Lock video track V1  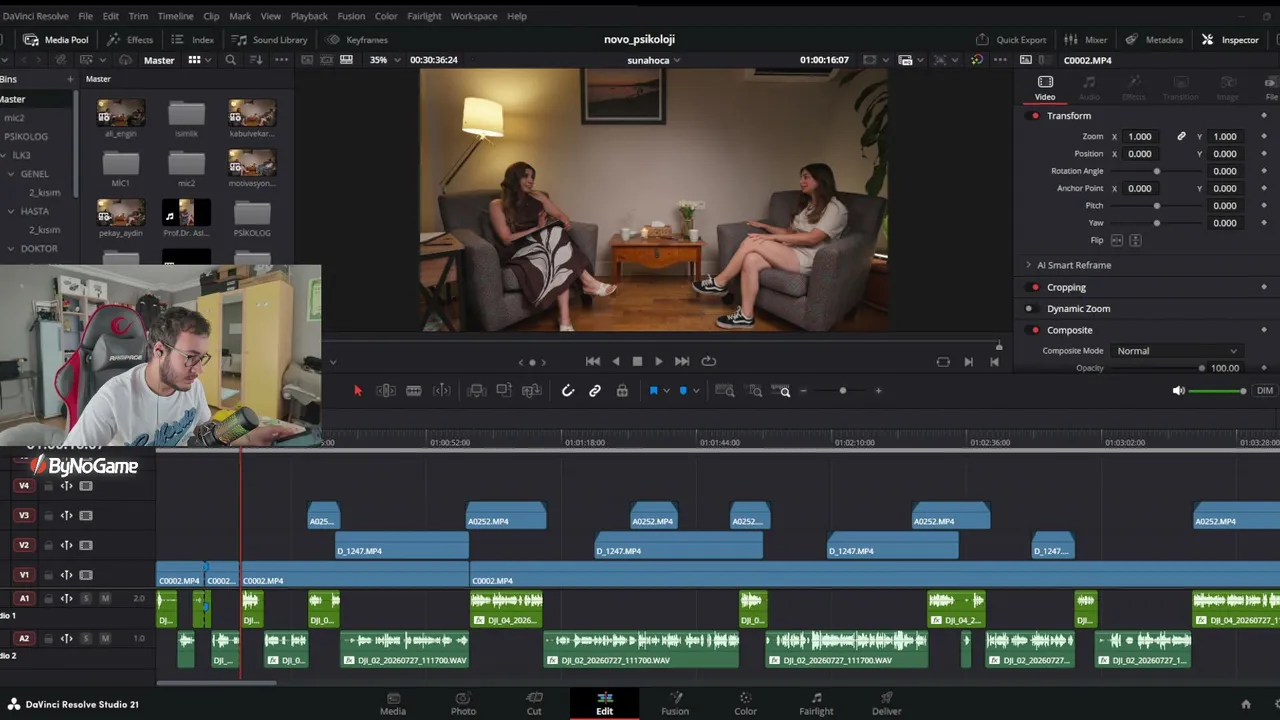click(48, 575)
